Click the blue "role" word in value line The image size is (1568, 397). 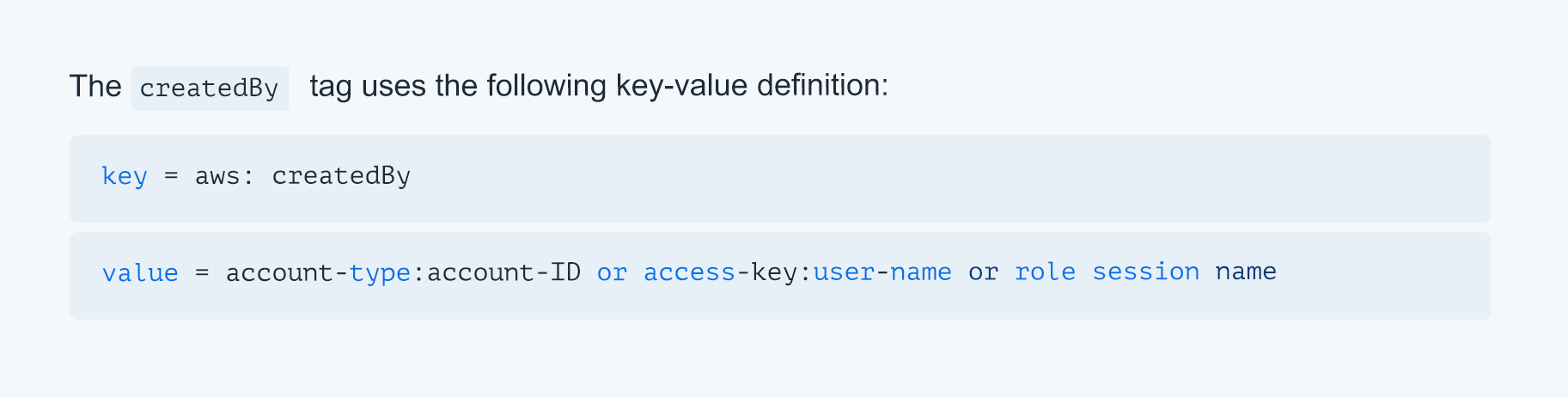1045,273
